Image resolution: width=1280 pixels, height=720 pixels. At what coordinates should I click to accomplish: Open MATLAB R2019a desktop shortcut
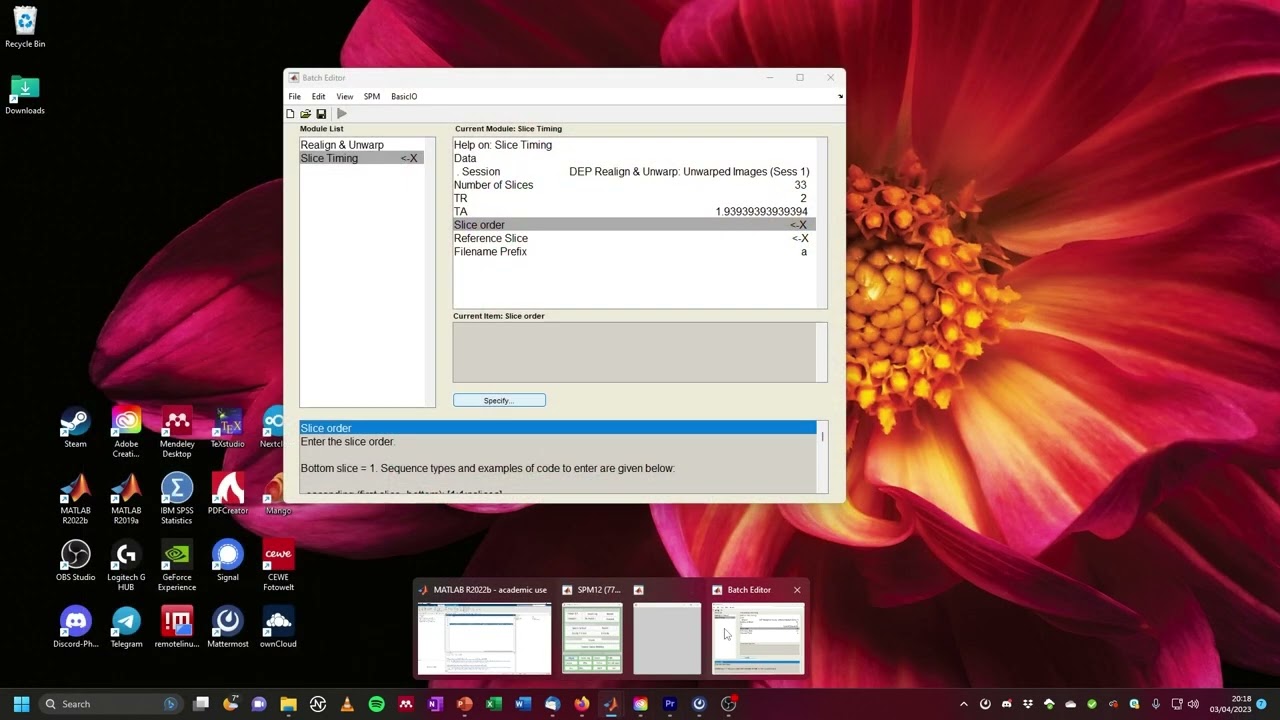pos(126,500)
